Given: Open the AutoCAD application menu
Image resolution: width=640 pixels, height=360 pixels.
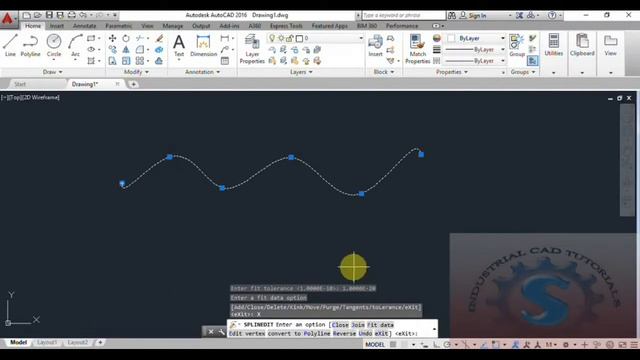Looking at the screenshot, I should (x=8, y=19).
